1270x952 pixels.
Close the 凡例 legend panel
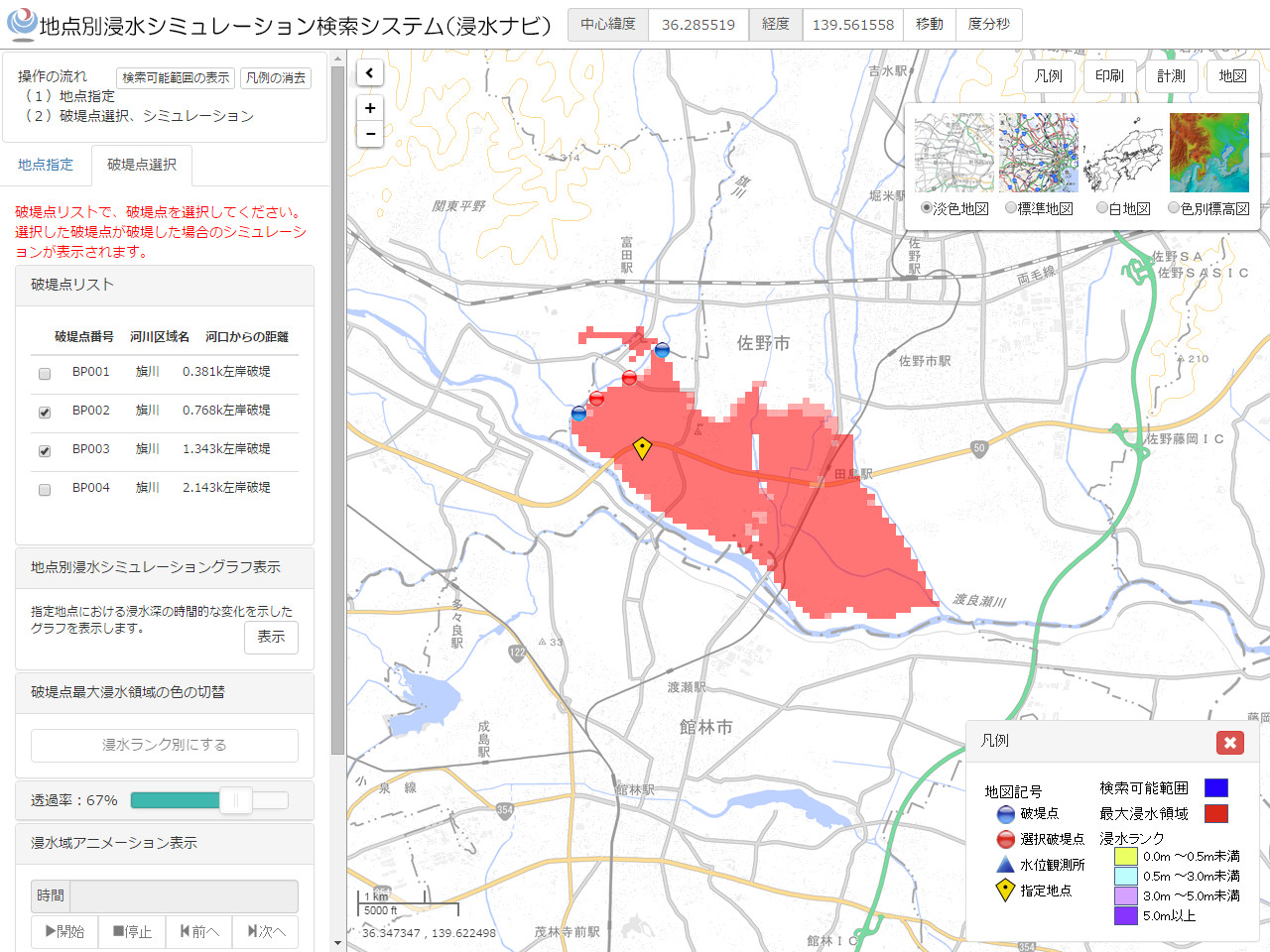click(x=1229, y=742)
